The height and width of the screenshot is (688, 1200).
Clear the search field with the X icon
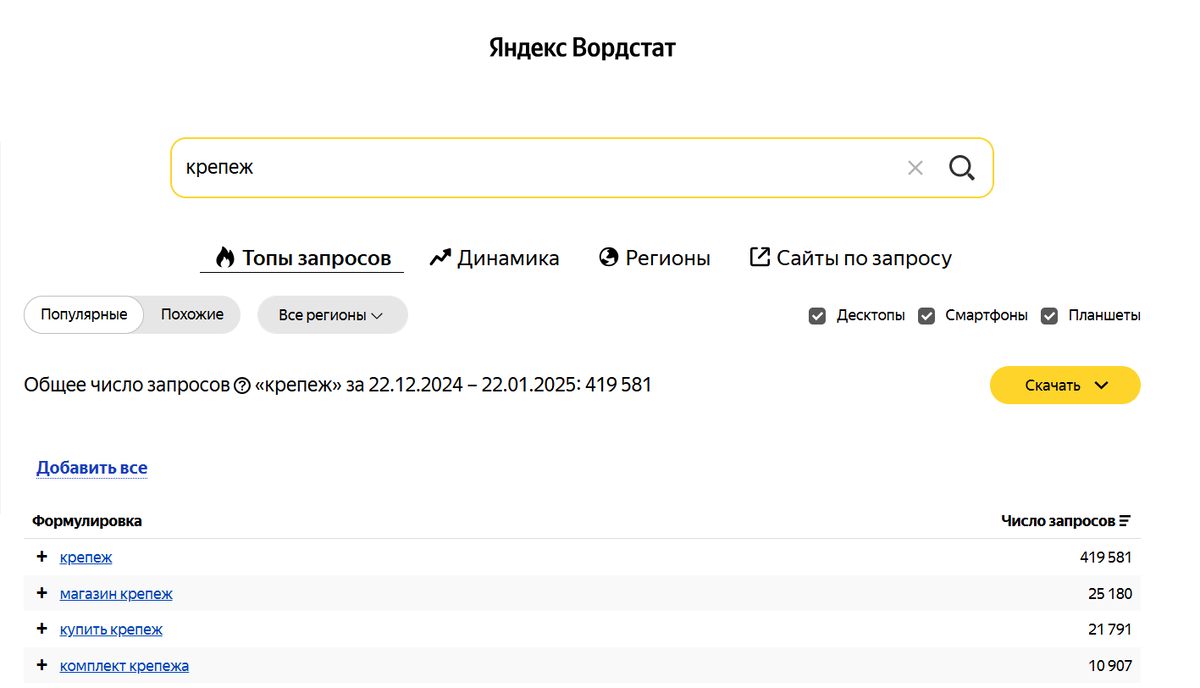pos(915,168)
